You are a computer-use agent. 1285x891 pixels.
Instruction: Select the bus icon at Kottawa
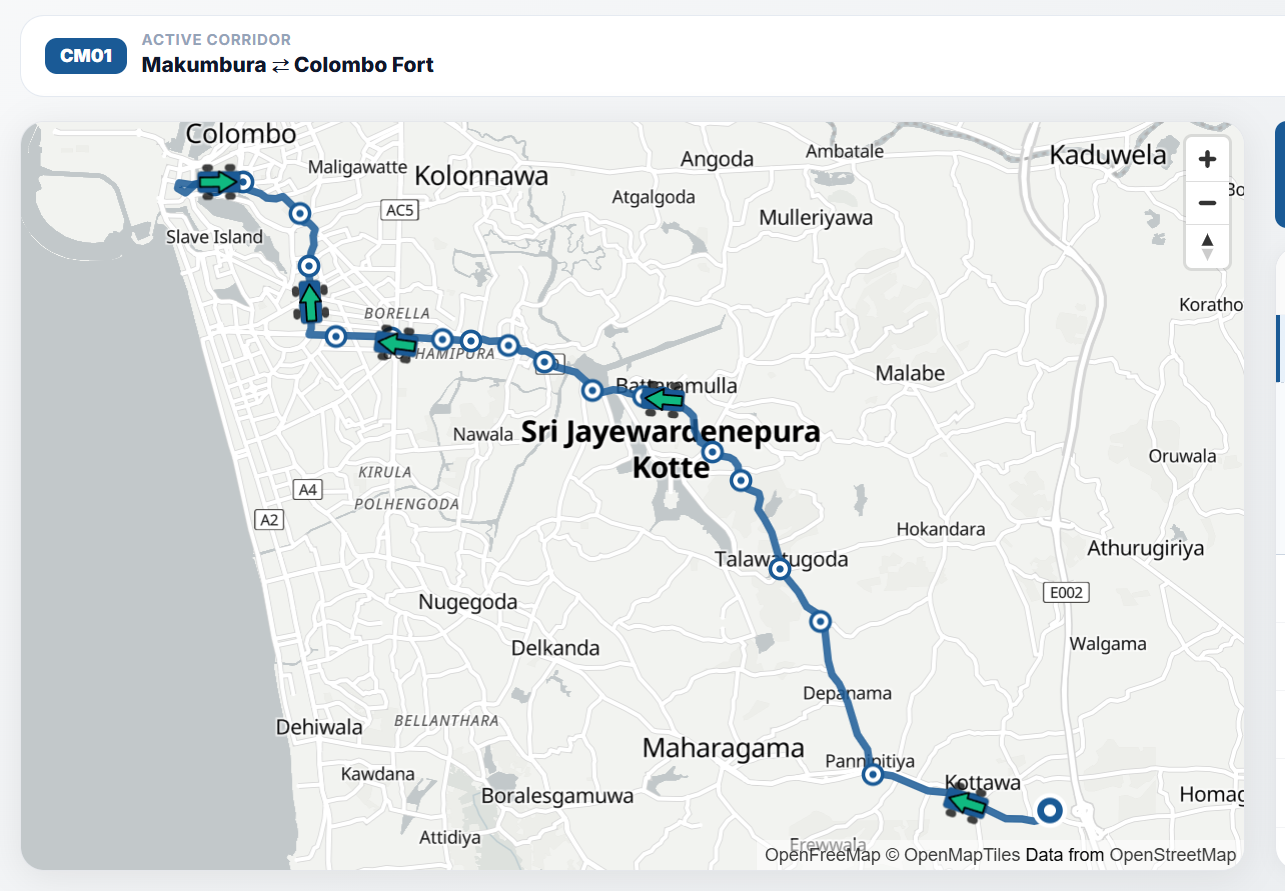(966, 803)
